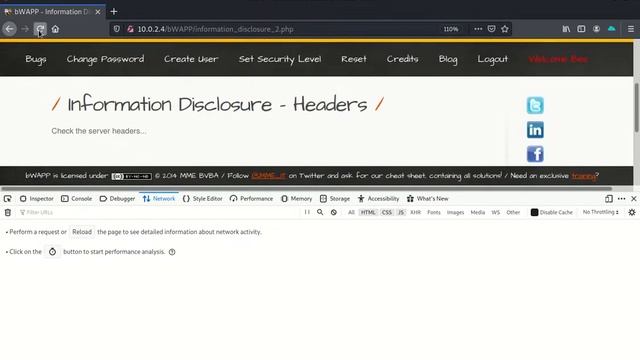Click the Logout link
This screenshot has height=360, width=640.
point(493,59)
